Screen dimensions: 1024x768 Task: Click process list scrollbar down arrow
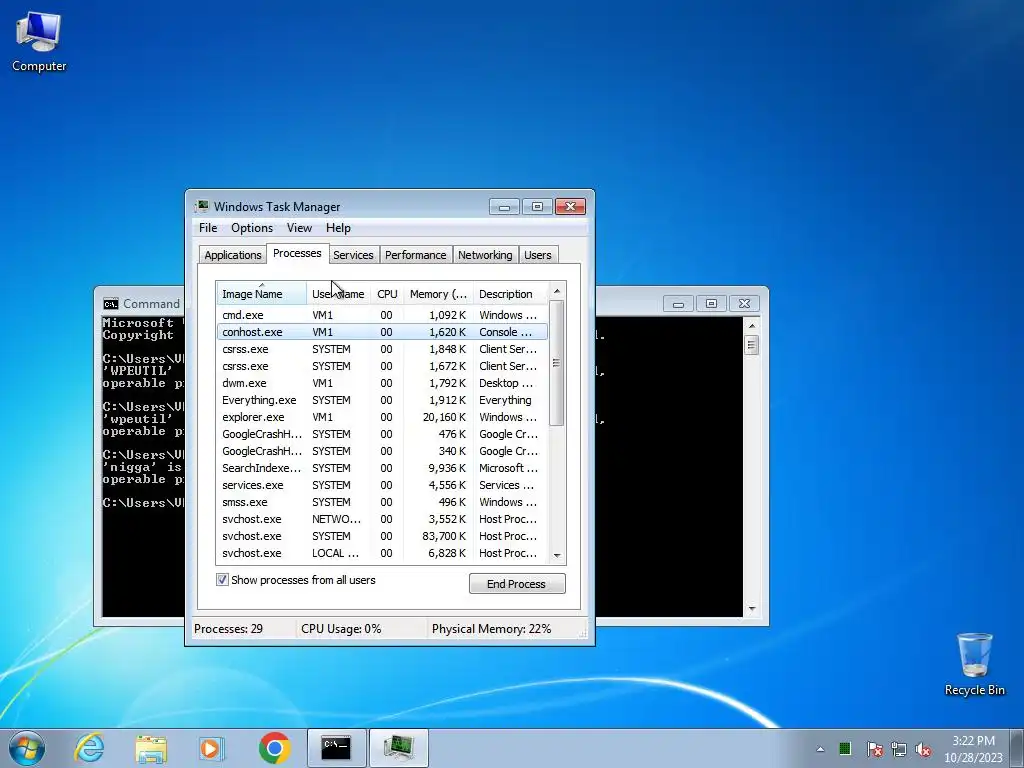click(x=557, y=556)
